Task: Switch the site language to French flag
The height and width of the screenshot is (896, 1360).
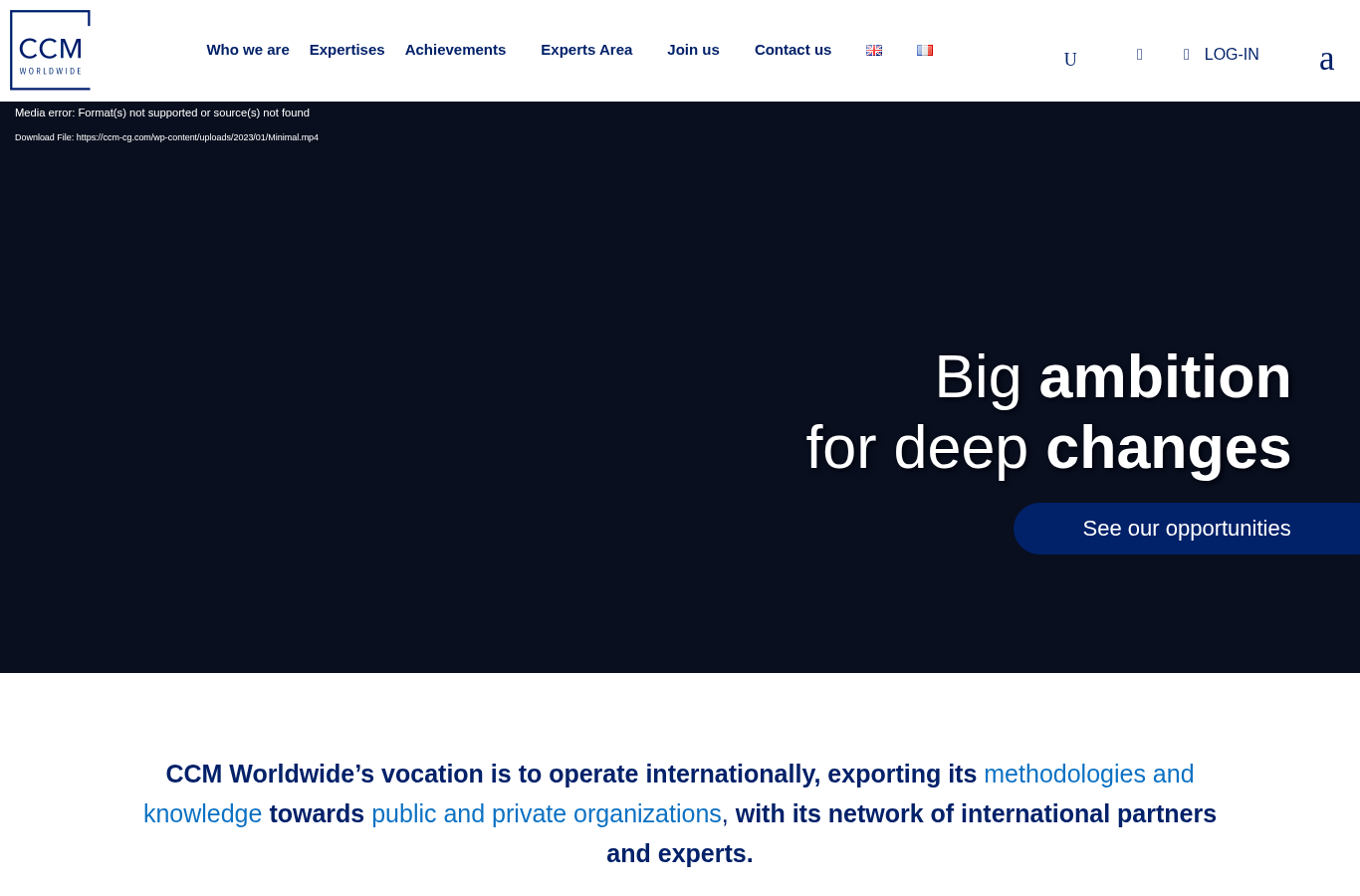Action: (x=925, y=50)
